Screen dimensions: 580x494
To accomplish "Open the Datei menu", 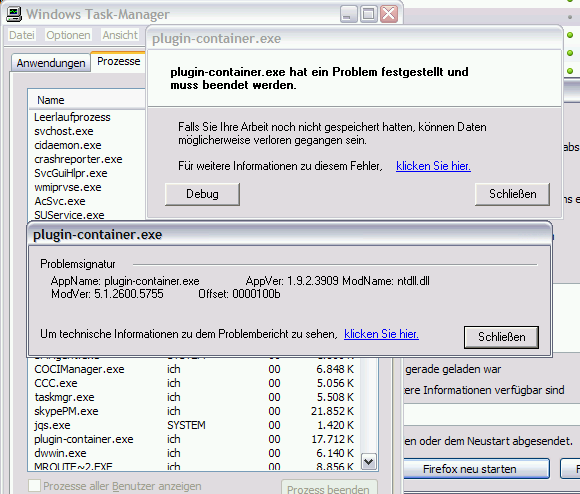I will point(22,35).
